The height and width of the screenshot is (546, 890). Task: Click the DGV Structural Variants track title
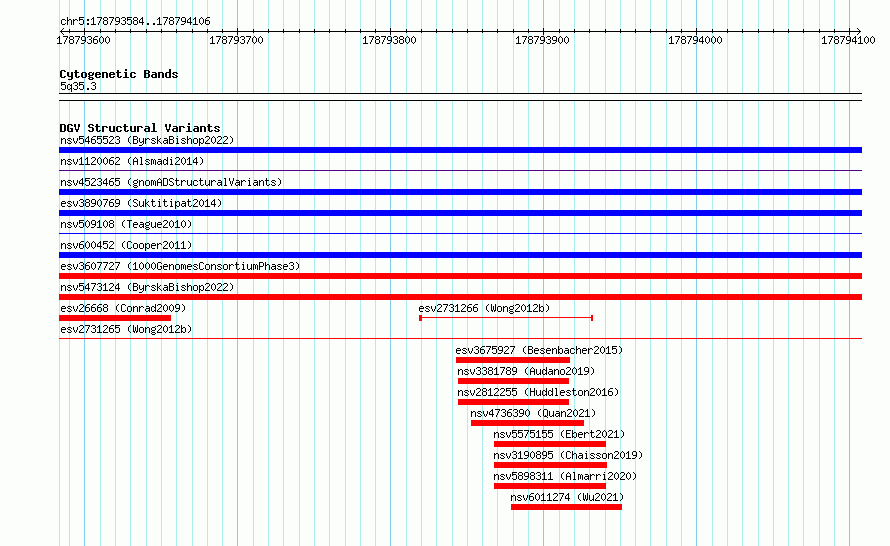140,128
